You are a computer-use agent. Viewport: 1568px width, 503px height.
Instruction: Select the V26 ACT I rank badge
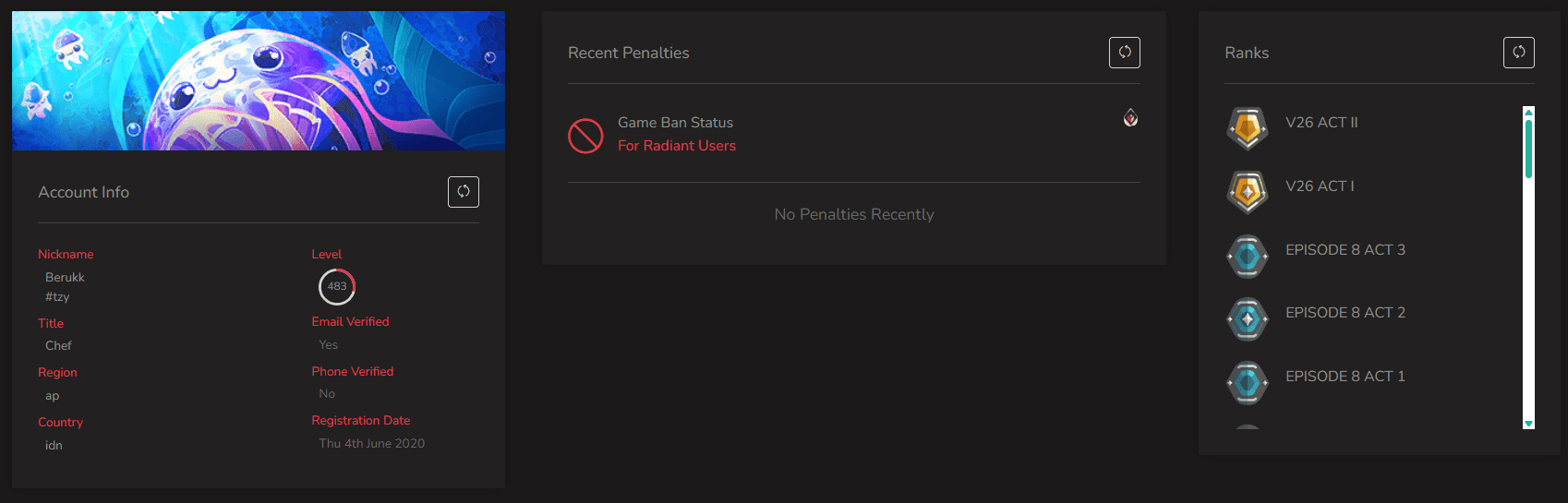click(1248, 191)
